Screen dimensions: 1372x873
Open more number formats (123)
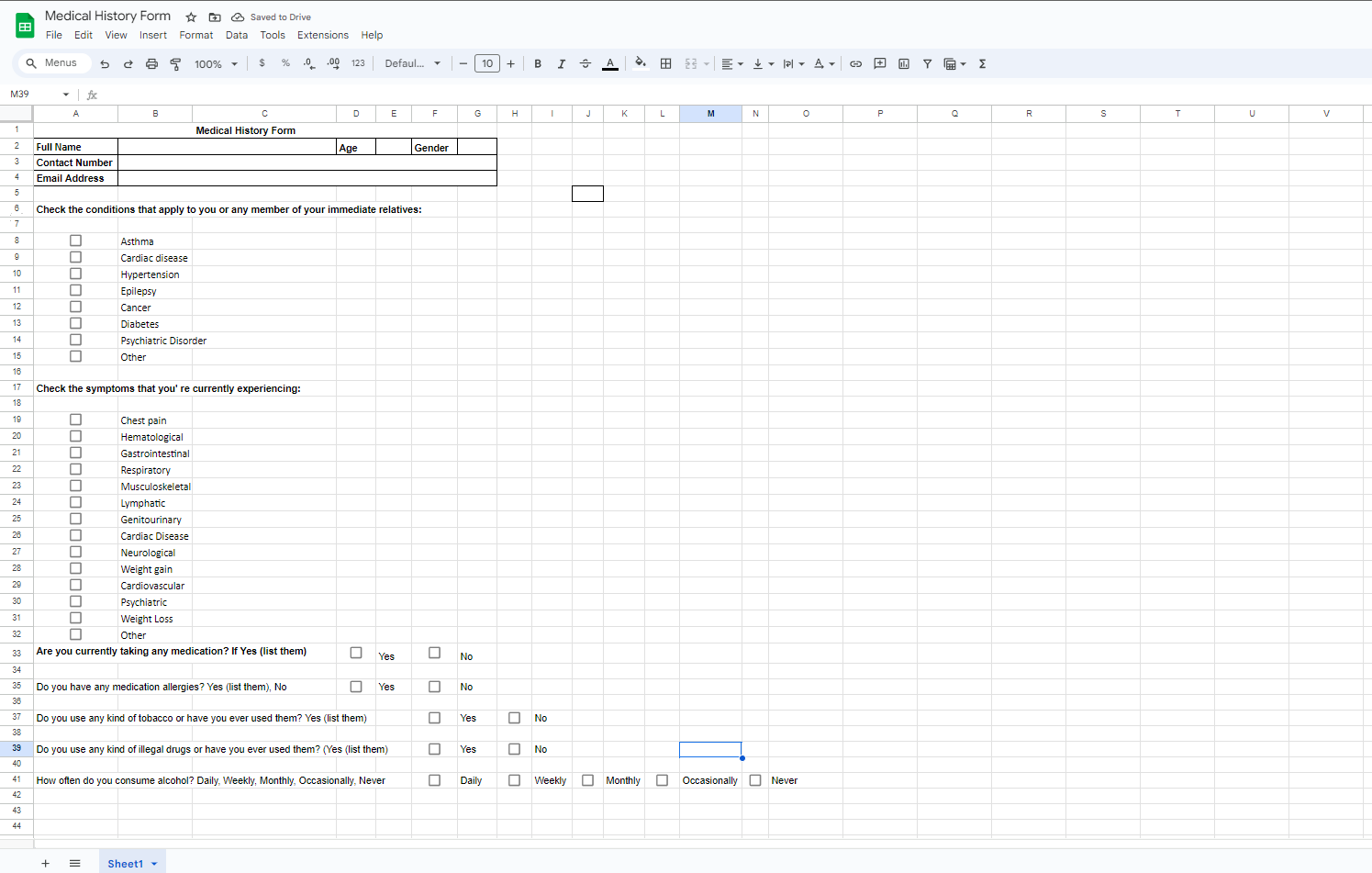point(358,63)
